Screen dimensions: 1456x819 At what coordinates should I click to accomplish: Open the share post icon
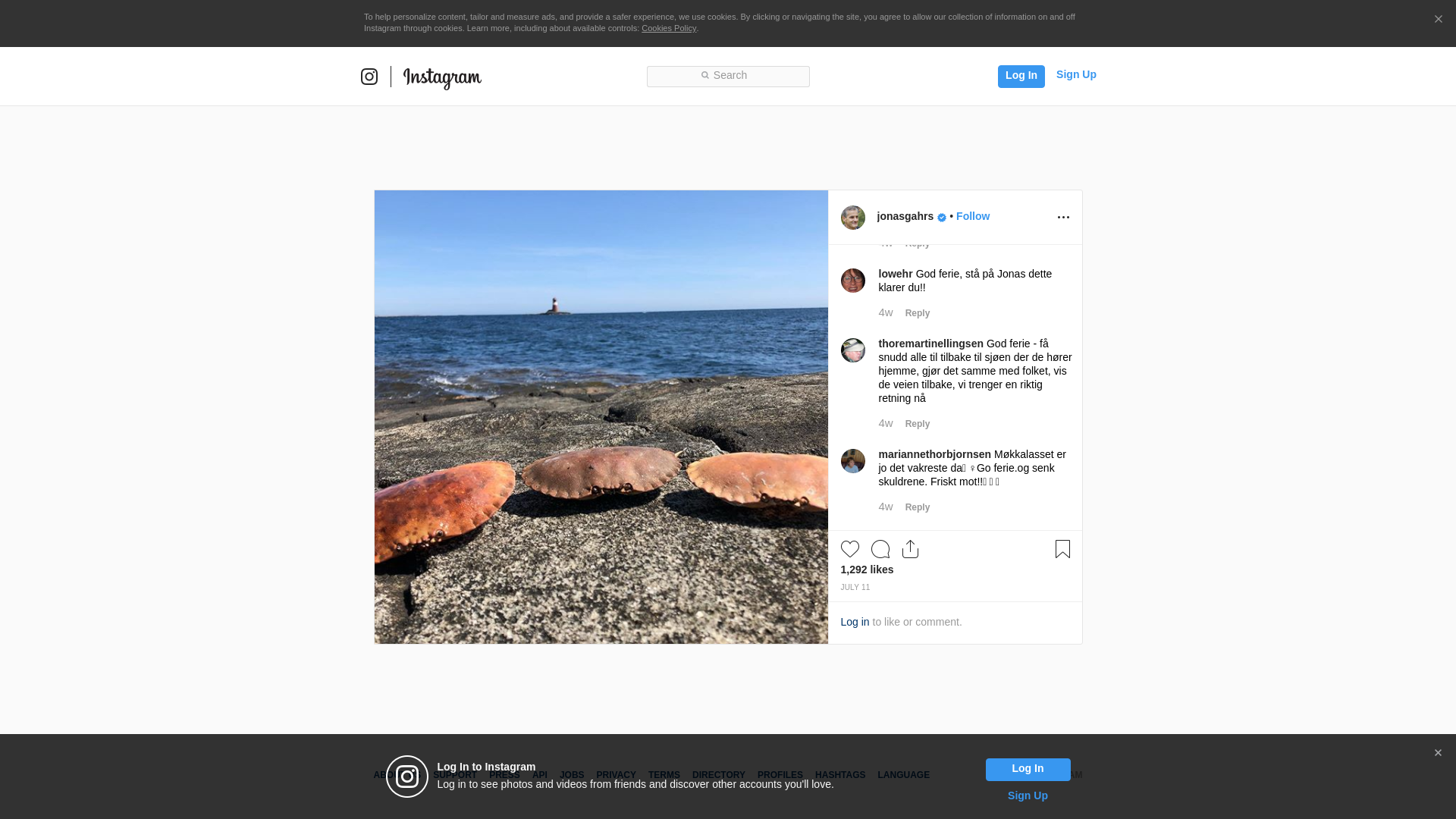click(911, 549)
